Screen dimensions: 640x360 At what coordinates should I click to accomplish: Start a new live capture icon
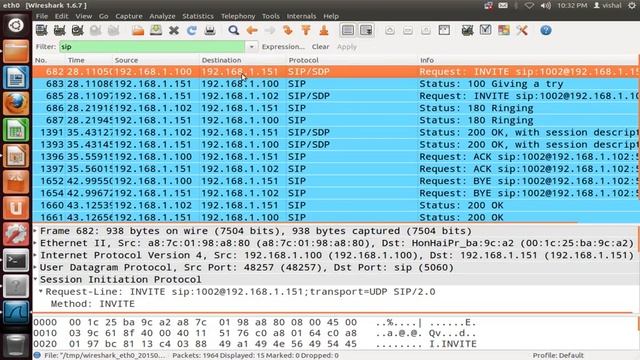78,30
